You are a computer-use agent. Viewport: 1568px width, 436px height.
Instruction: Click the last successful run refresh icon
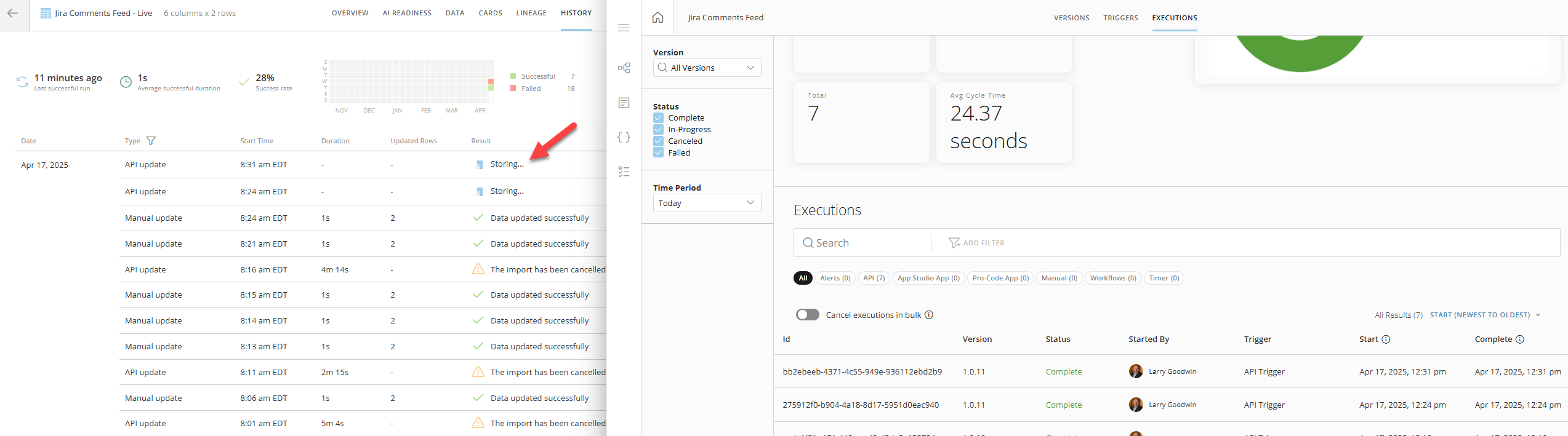(22, 82)
